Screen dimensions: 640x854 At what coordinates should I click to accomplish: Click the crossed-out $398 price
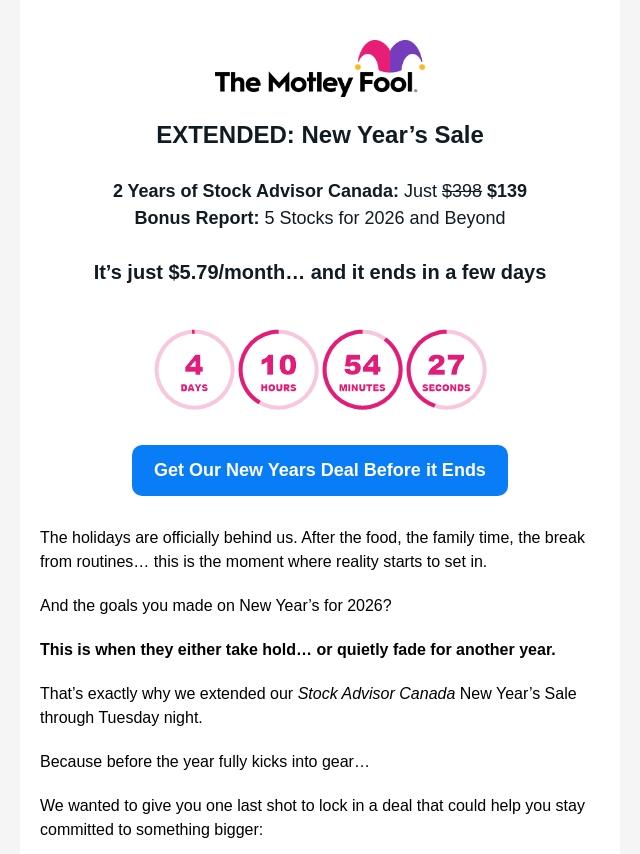click(462, 191)
